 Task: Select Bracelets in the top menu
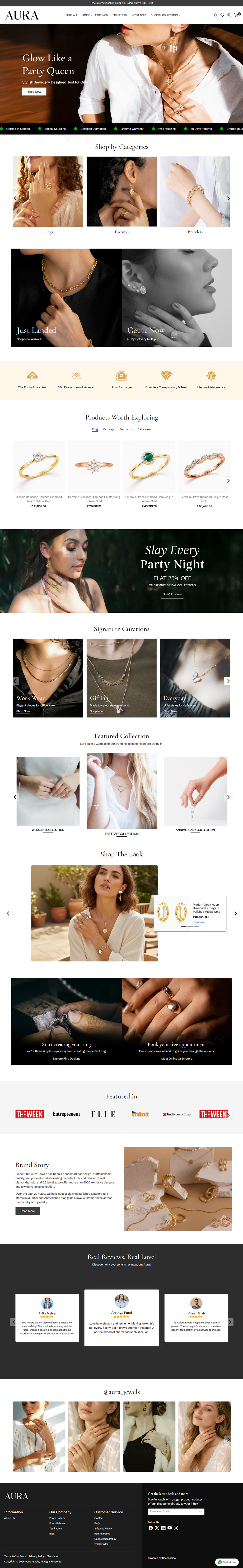(x=120, y=15)
